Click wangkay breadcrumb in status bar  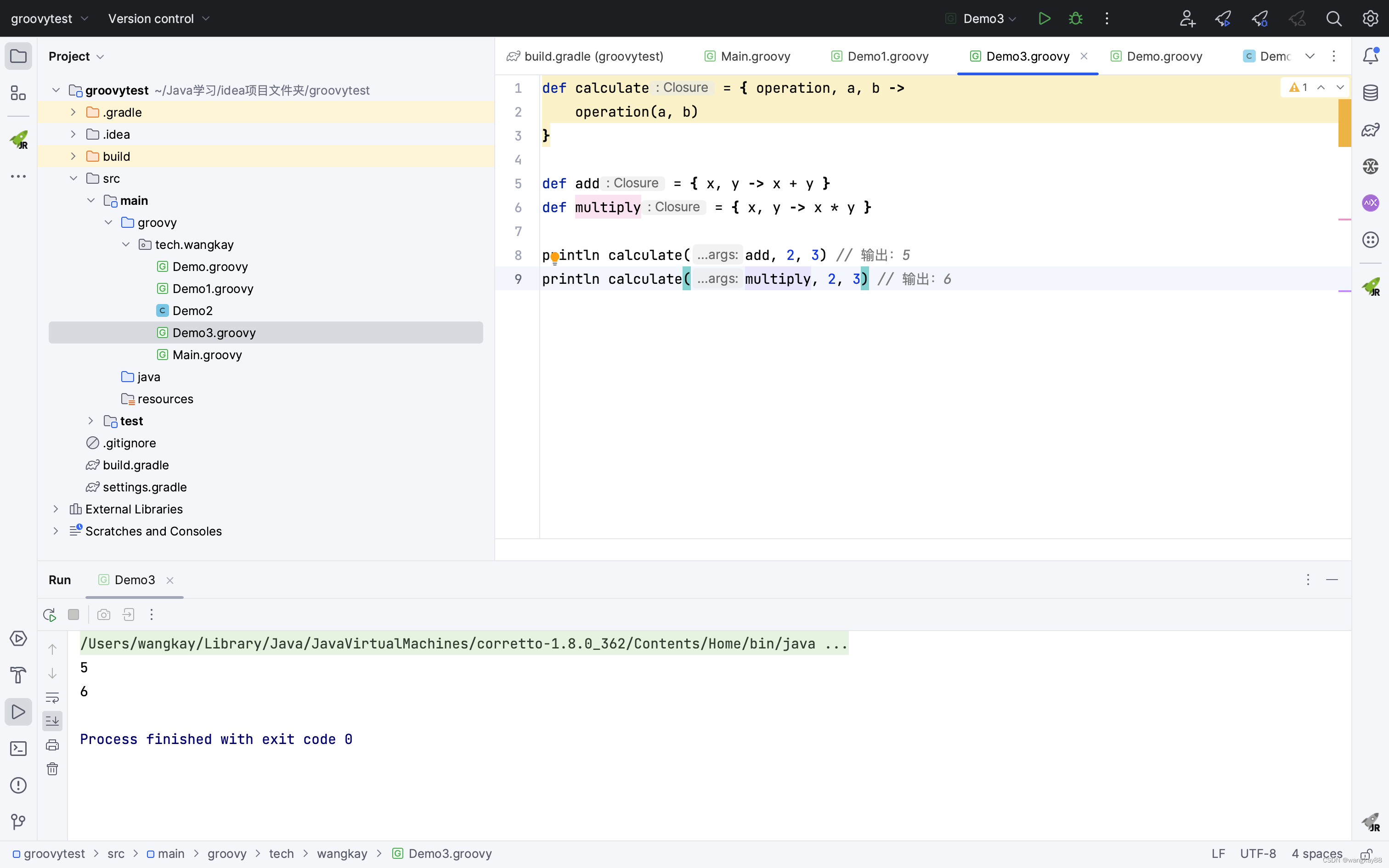[x=342, y=854]
